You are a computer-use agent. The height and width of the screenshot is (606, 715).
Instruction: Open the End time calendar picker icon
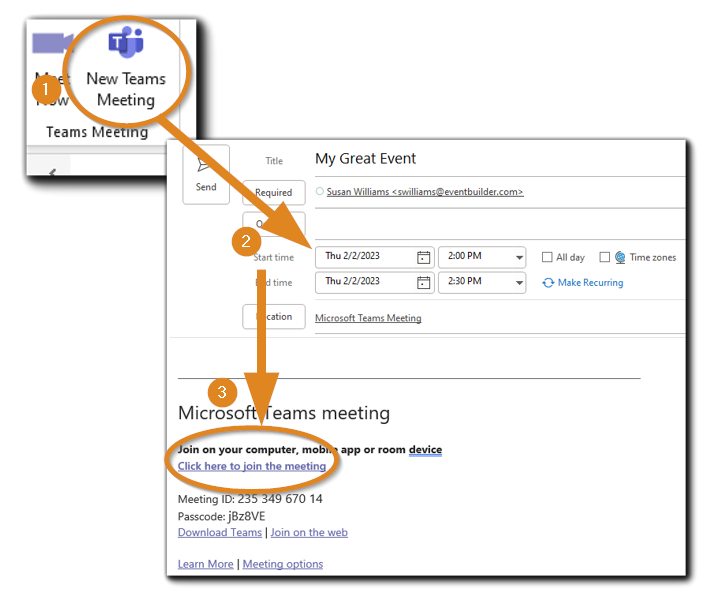[423, 283]
